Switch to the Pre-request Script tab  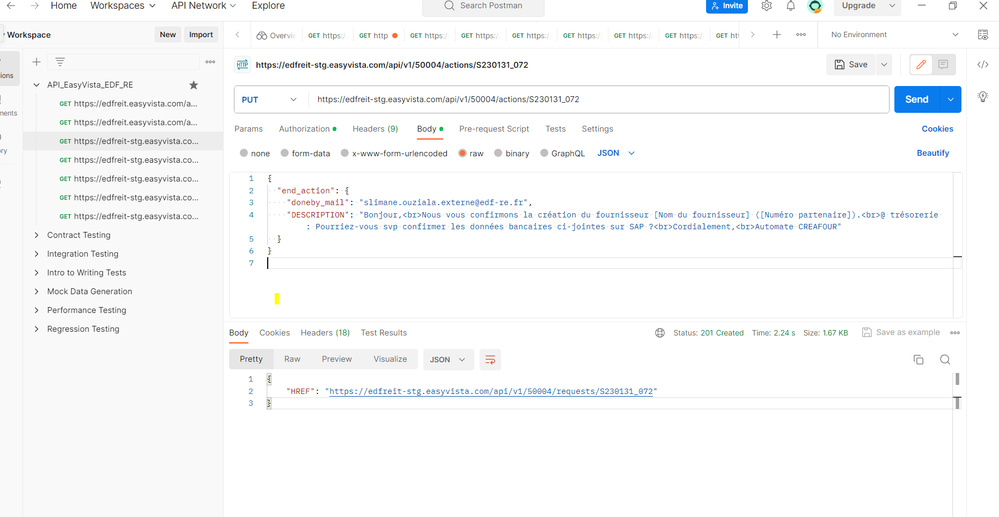494,129
